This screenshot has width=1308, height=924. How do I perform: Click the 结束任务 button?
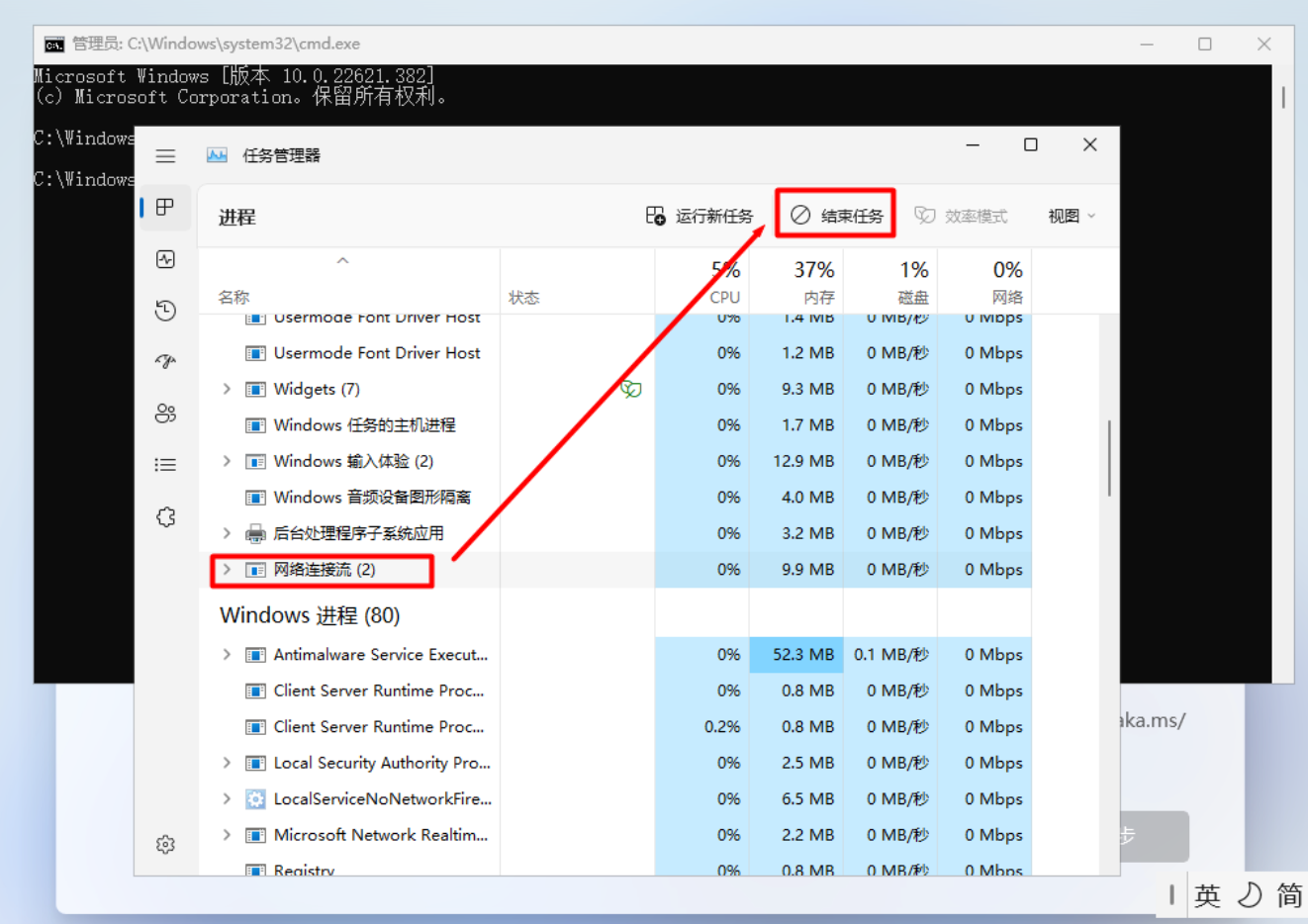coord(836,216)
